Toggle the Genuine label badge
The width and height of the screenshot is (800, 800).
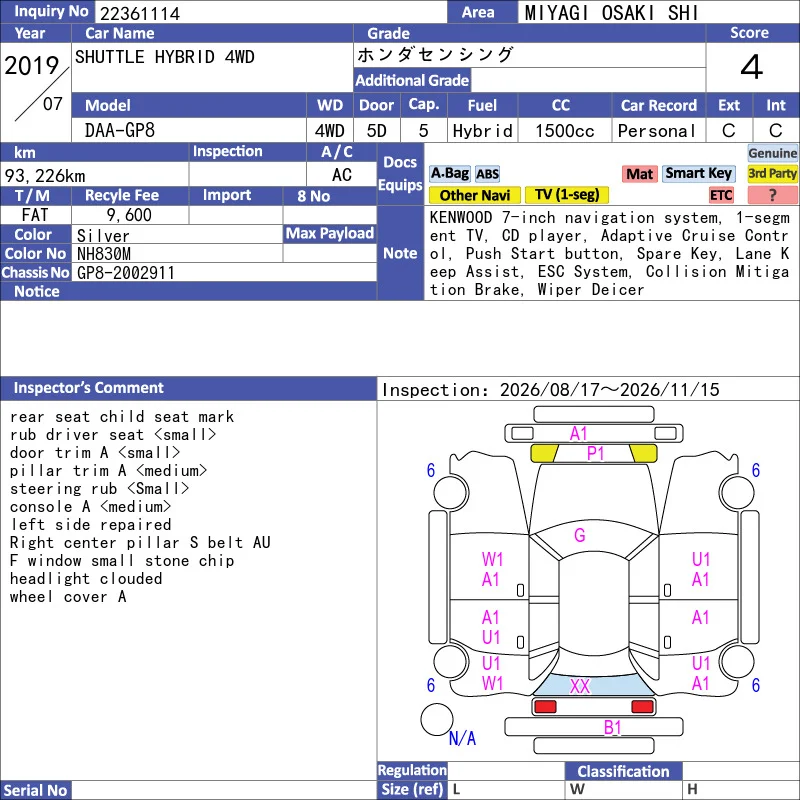tap(772, 153)
